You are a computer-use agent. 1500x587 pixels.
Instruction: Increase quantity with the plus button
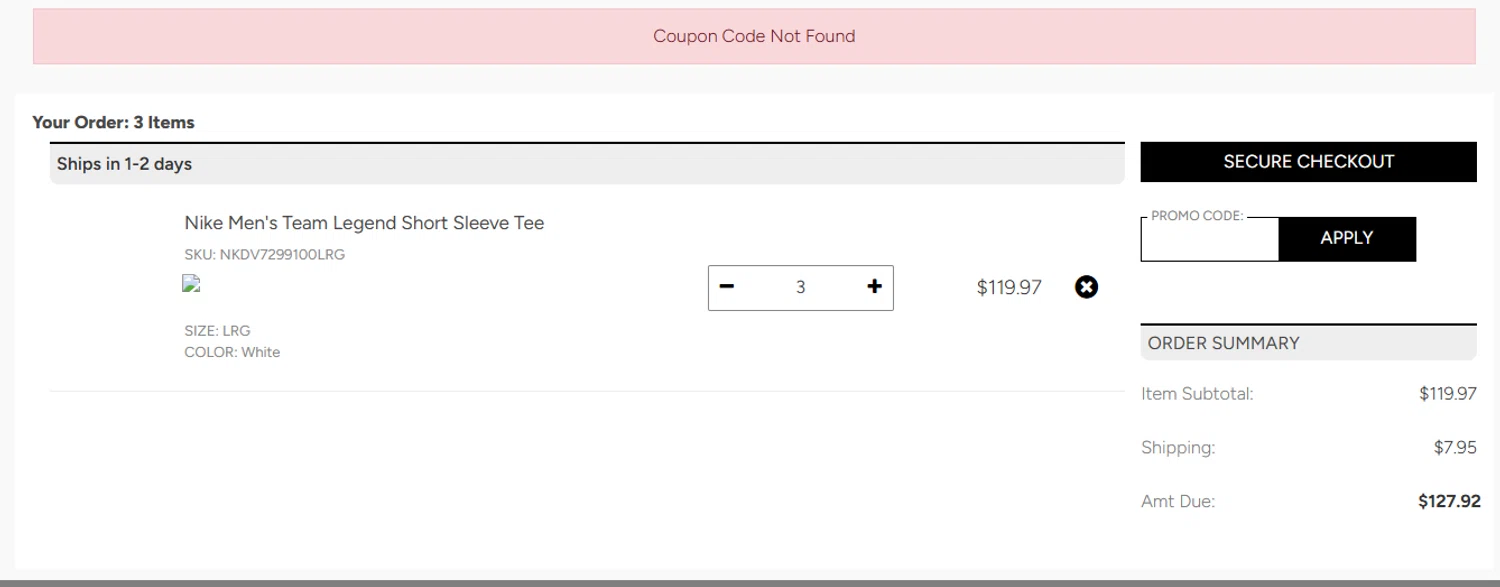(x=874, y=287)
